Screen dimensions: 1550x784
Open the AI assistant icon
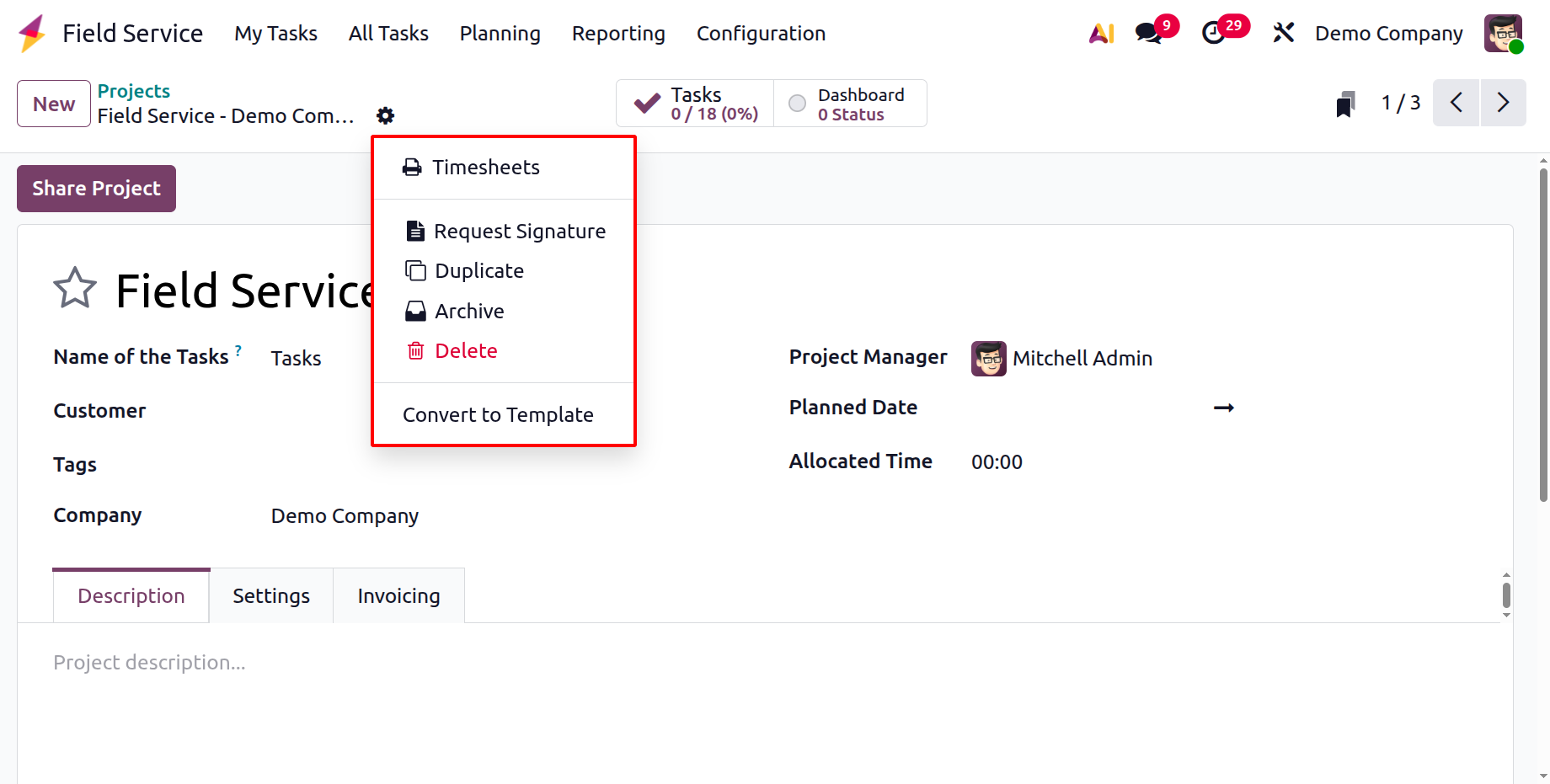(x=1101, y=34)
